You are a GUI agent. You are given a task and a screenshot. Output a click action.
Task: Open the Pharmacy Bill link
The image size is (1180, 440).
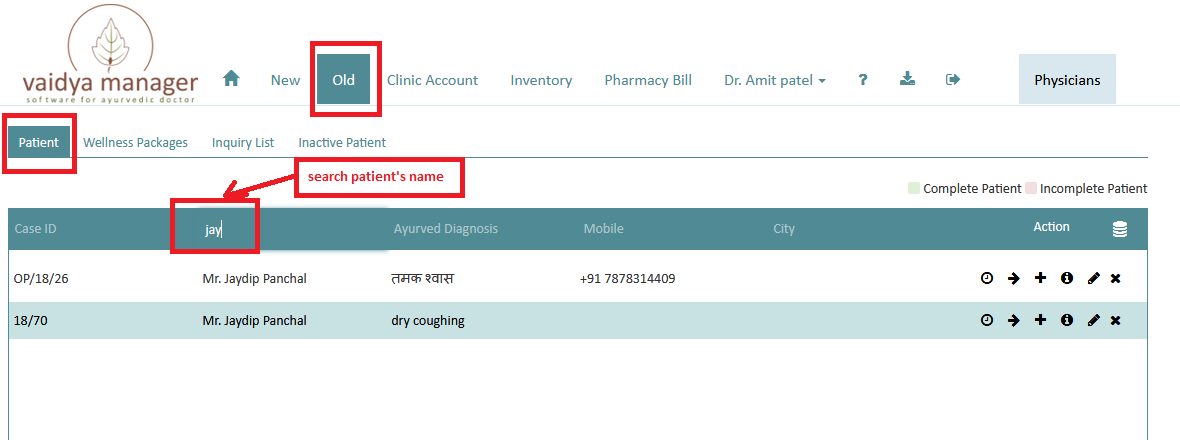[x=648, y=80]
